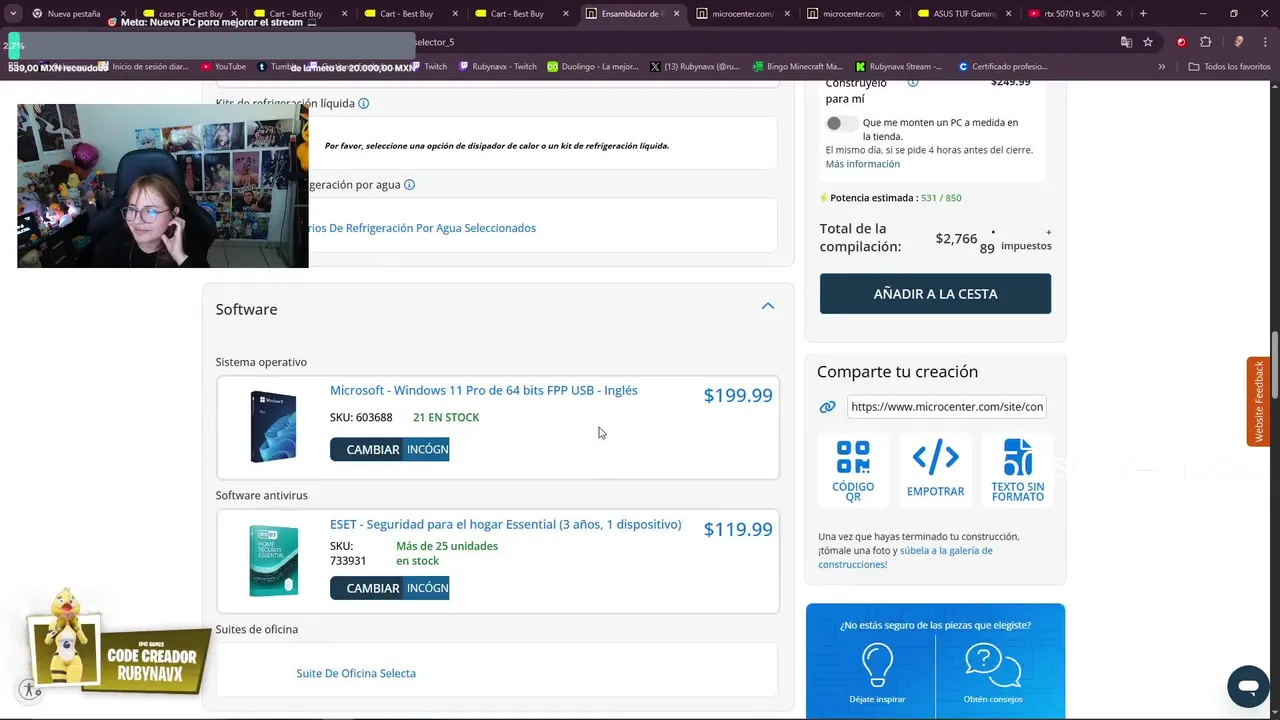Open the accessibility widget icon
1280x720 pixels.
pyautogui.click(x=30, y=689)
